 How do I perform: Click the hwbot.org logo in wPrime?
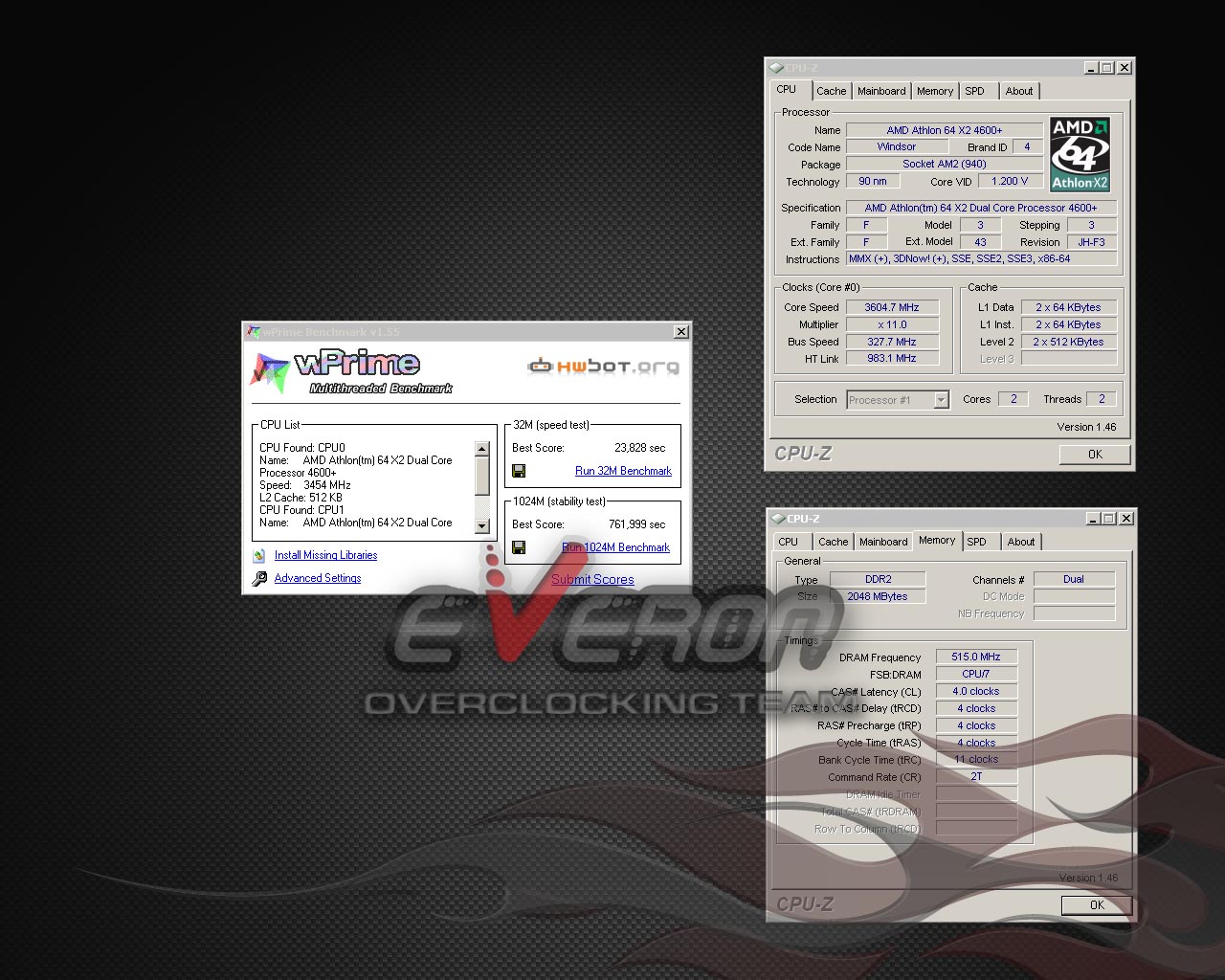pos(604,366)
